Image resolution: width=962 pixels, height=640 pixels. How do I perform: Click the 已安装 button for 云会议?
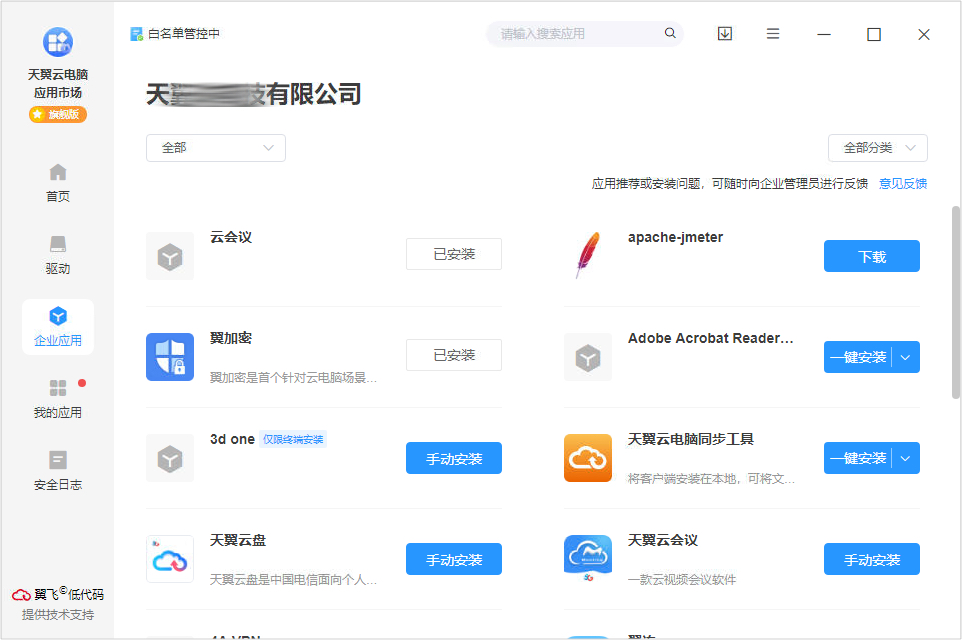point(454,254)
